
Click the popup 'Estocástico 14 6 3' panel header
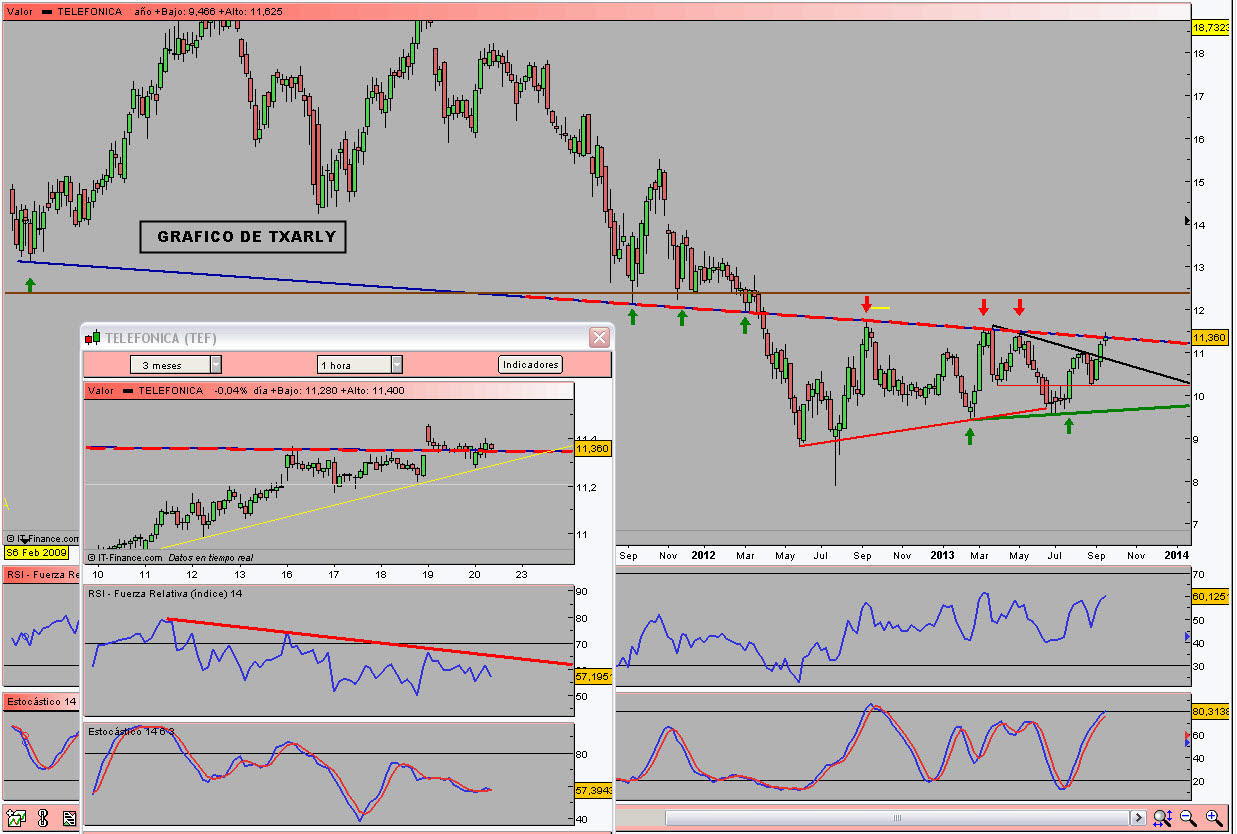(x=130, y=732)
